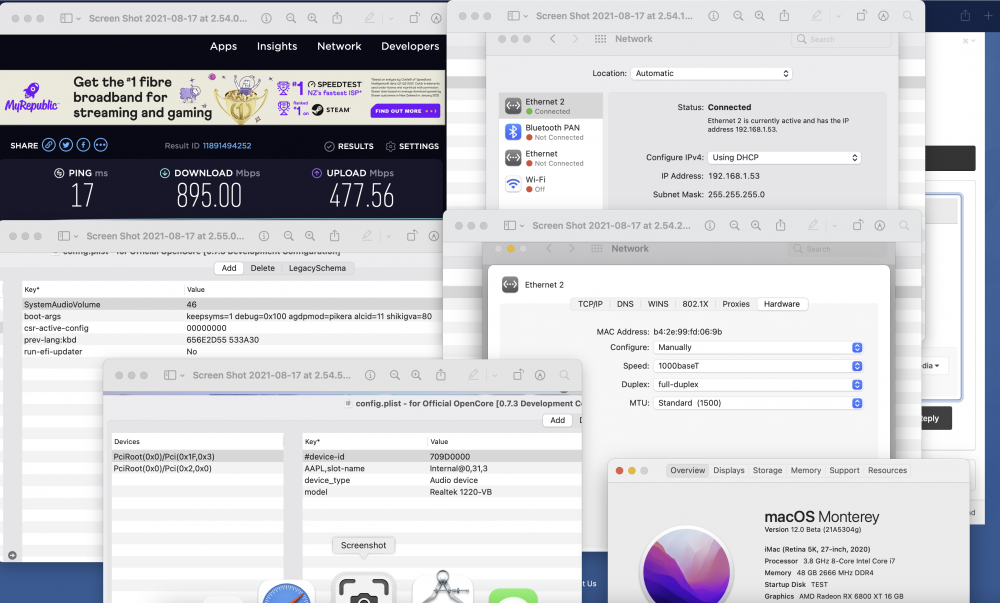Open Configure Manually dropdown in Hardware tab
Image resolution: width=1000 pixels, height=603 pixels.
point(758,347)
